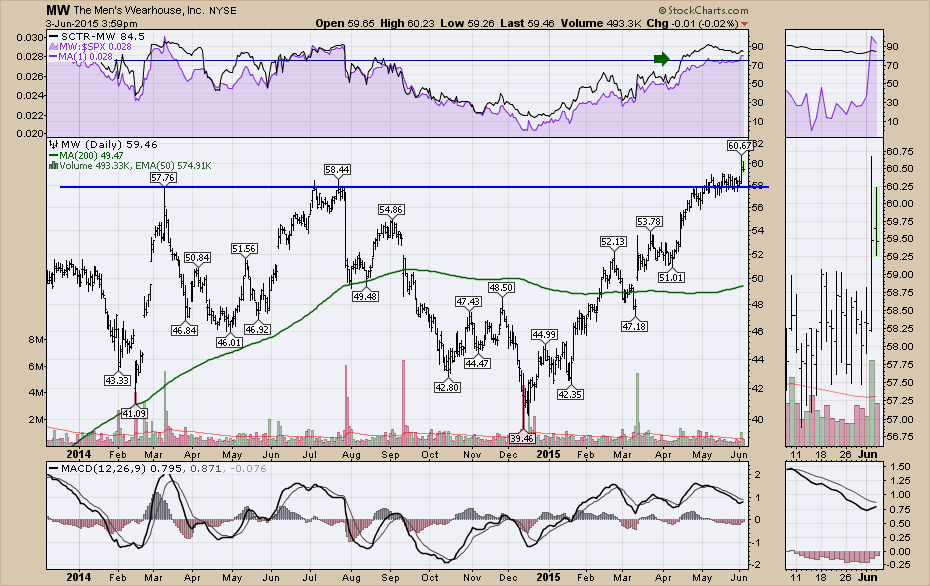Click the 50.84 price peak label
Screen dimensions: 930x586
[197, 257]
